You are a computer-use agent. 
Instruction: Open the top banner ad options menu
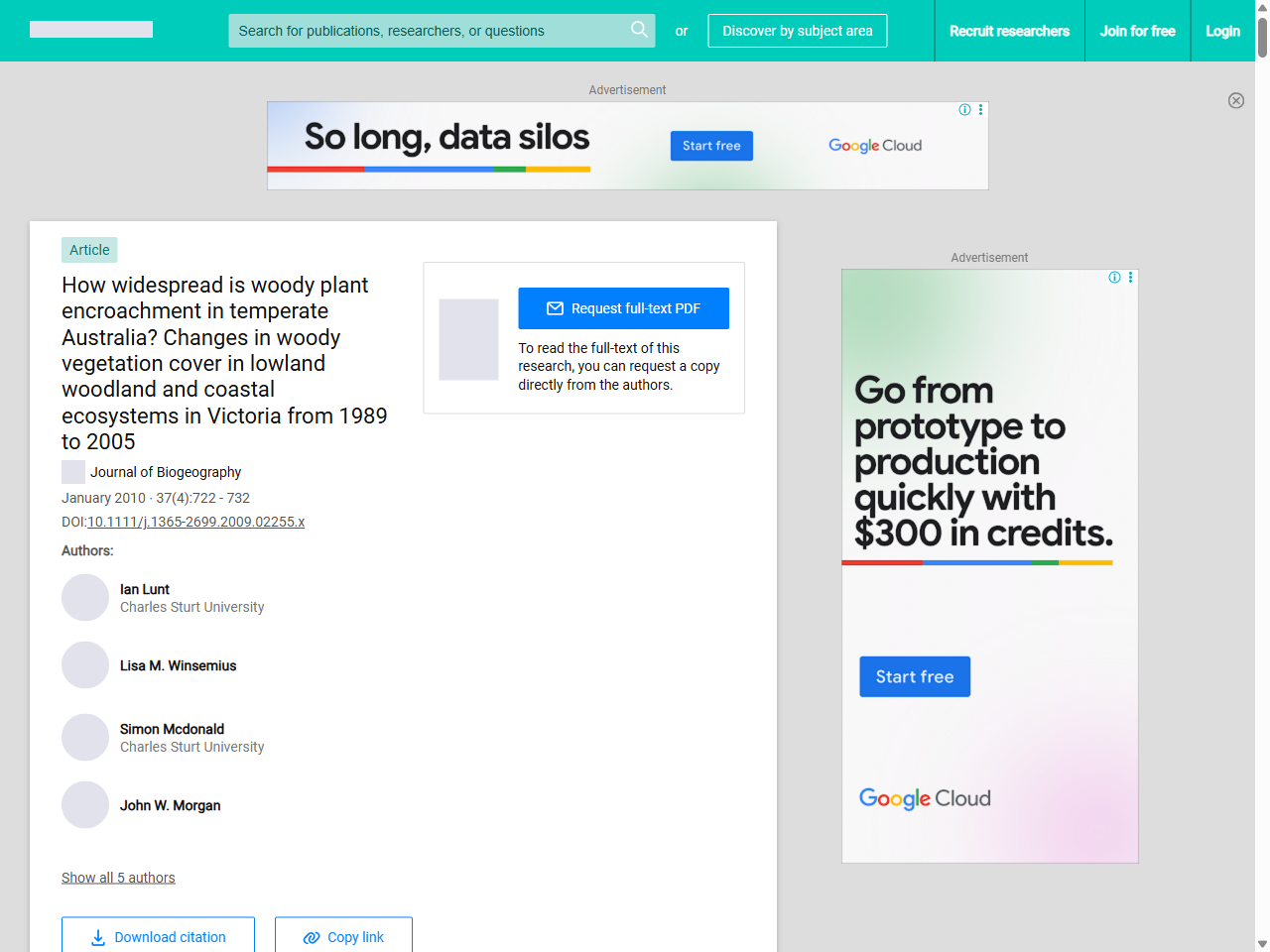(x=980, y=110)
